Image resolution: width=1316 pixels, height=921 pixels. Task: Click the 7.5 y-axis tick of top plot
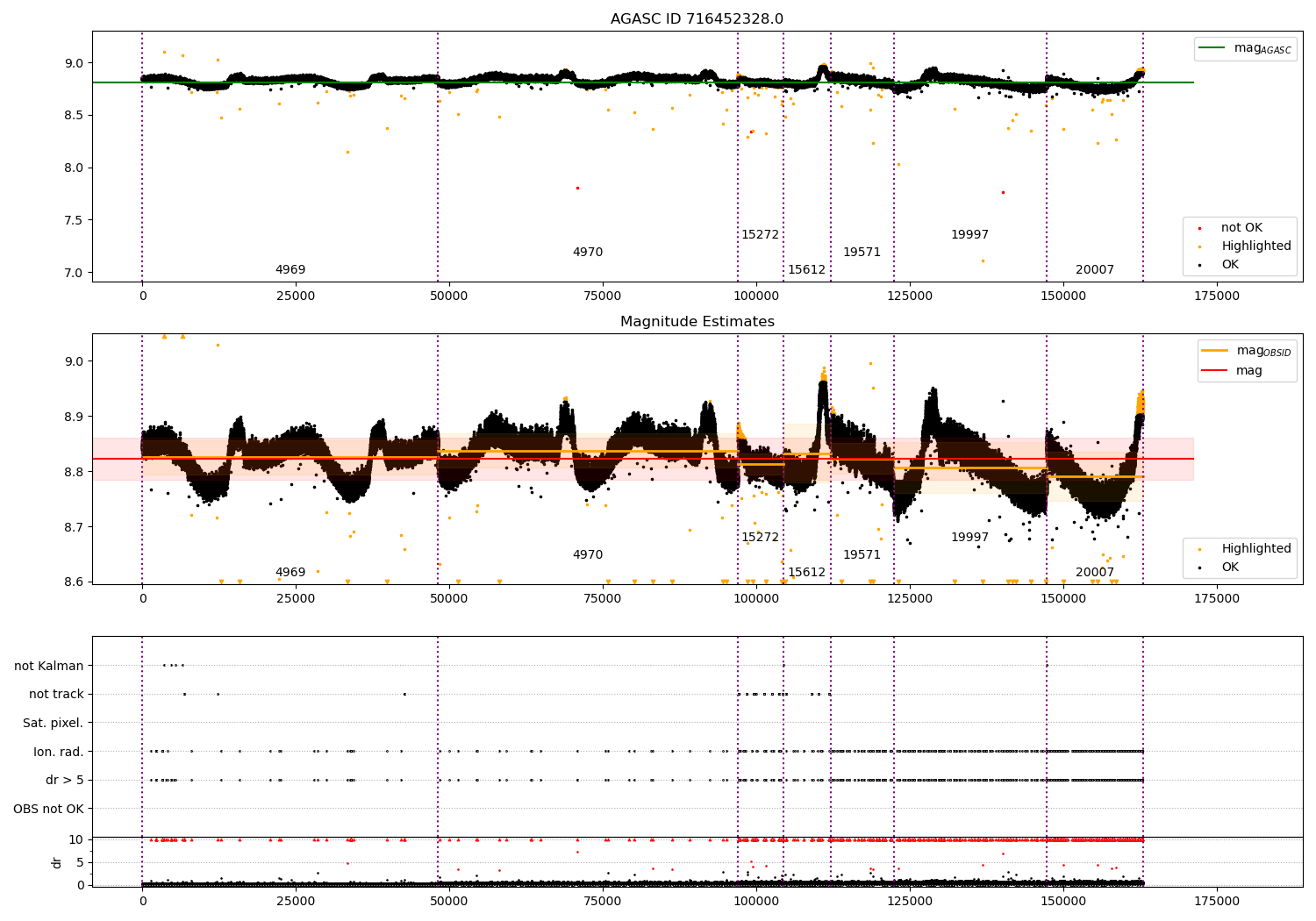click(x=75, y=221)
